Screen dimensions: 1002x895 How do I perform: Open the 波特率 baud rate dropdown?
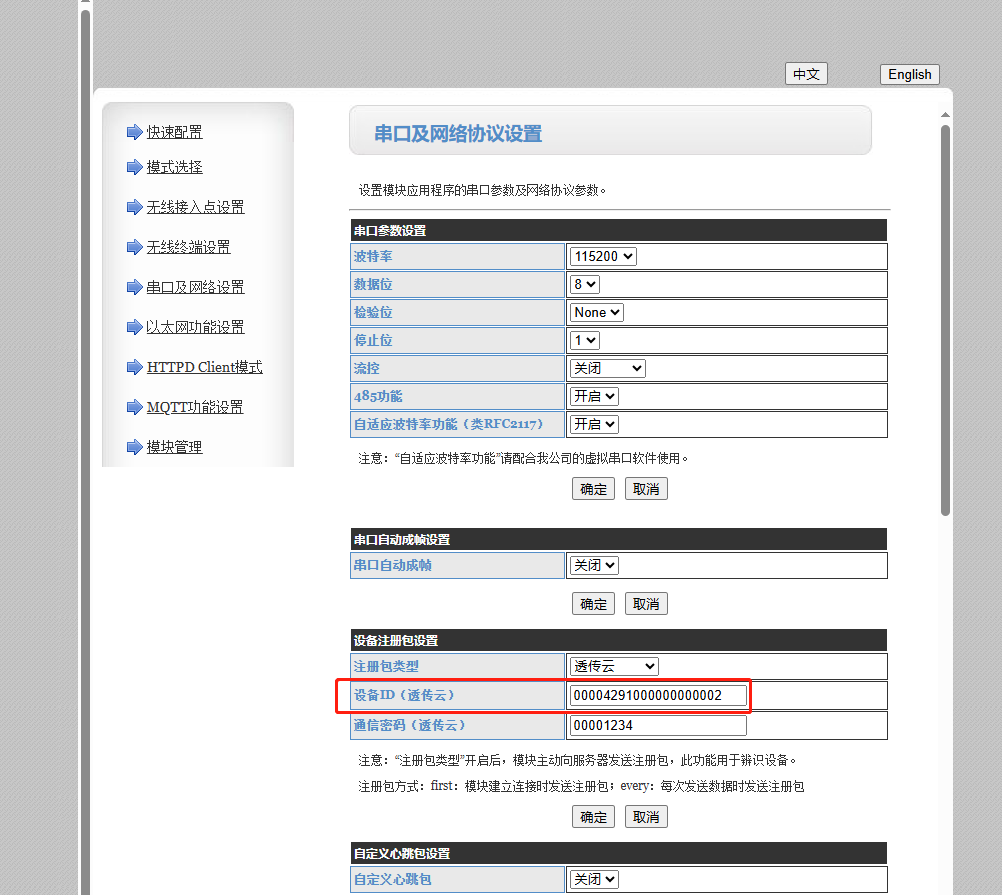[603, 256]
